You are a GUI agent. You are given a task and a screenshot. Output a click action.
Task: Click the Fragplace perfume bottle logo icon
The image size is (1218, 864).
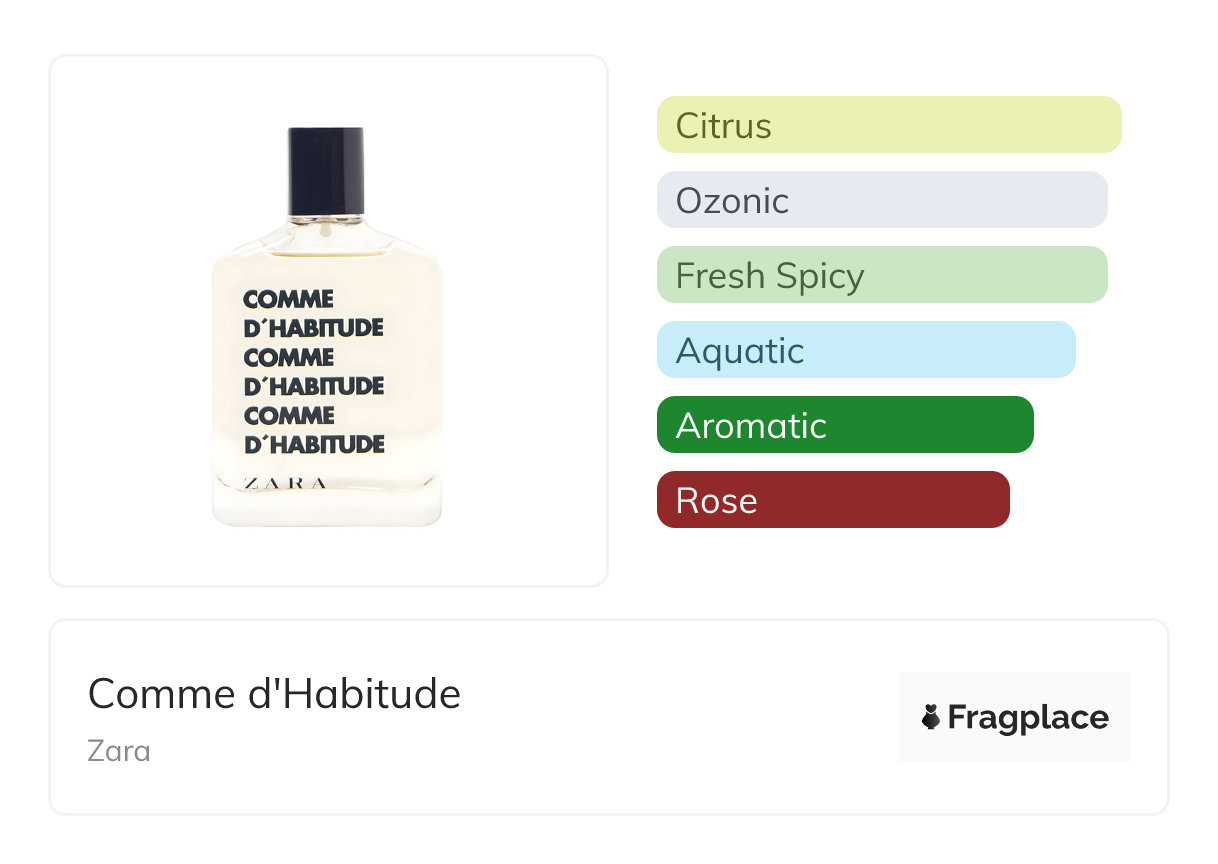[x=931, y=717]
